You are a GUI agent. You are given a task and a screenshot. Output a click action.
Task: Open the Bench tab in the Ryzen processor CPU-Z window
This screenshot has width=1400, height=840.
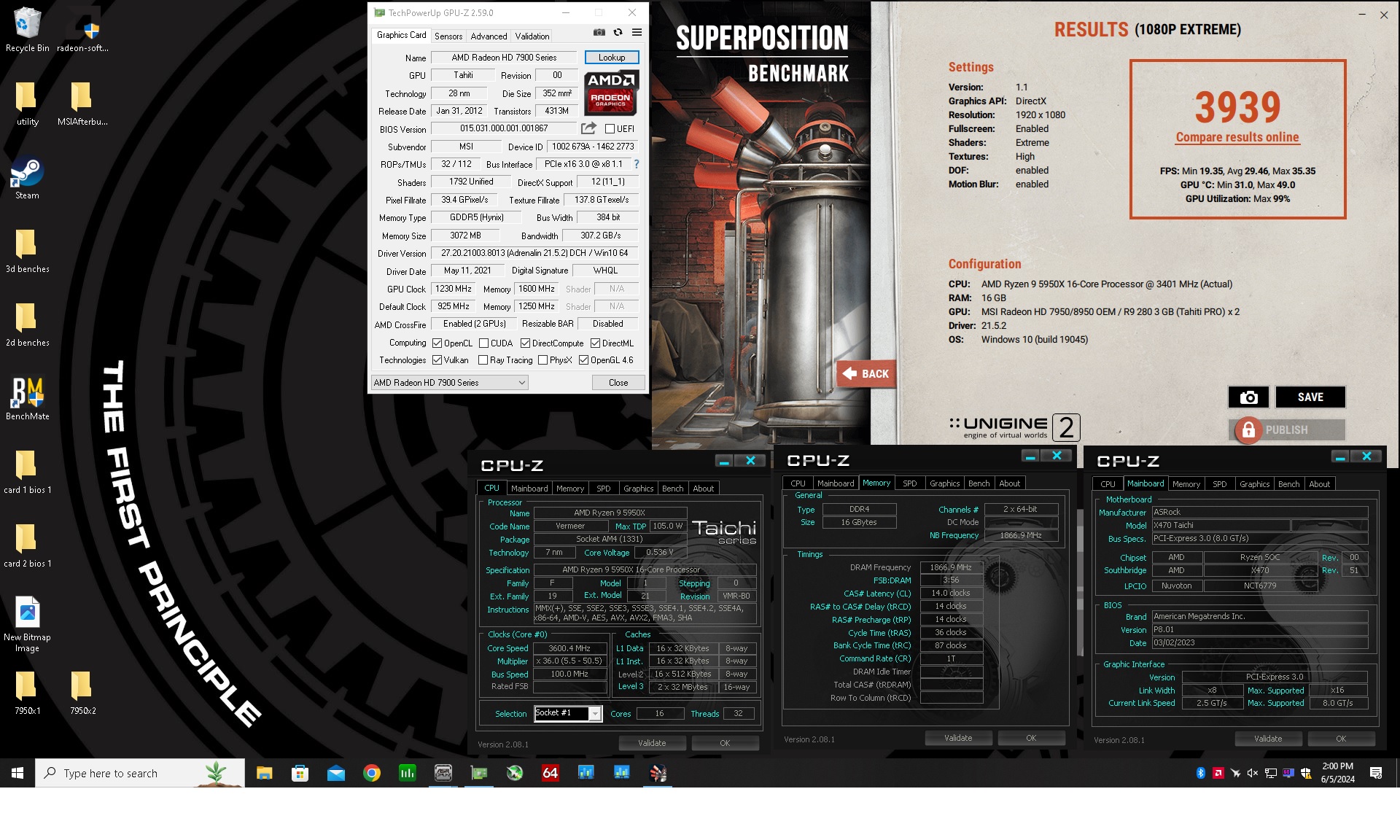click(x=672, y=489)
